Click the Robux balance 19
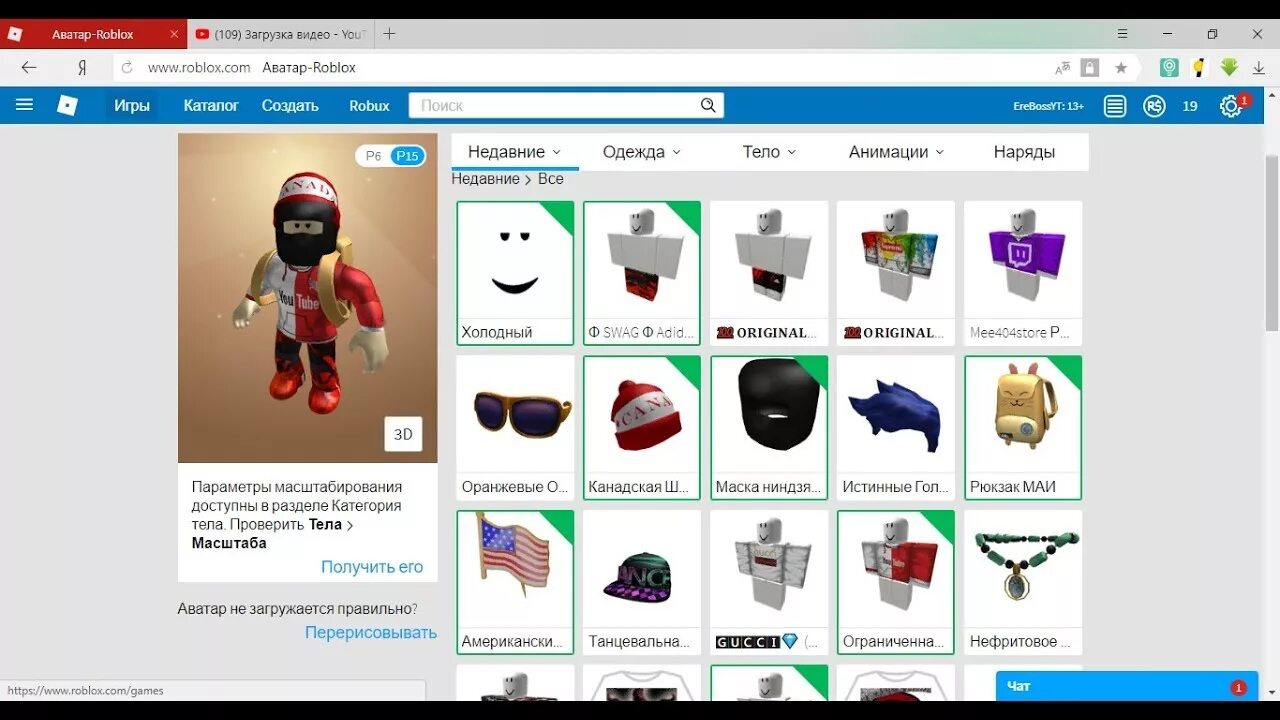The image size is (1280, 720). (x=1190, y=106)
